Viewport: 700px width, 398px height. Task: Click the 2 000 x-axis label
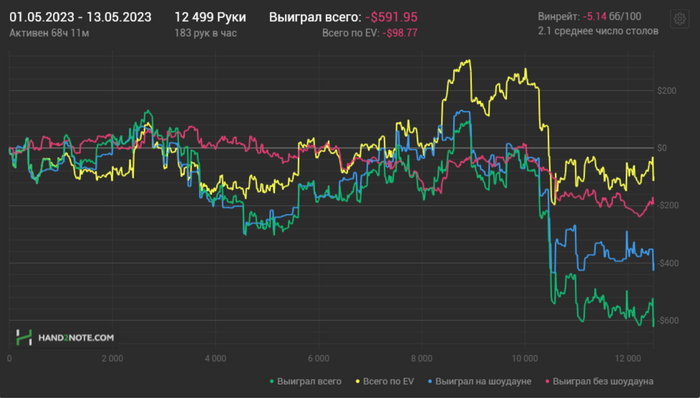pyautogui.click(x=112, y=358)
